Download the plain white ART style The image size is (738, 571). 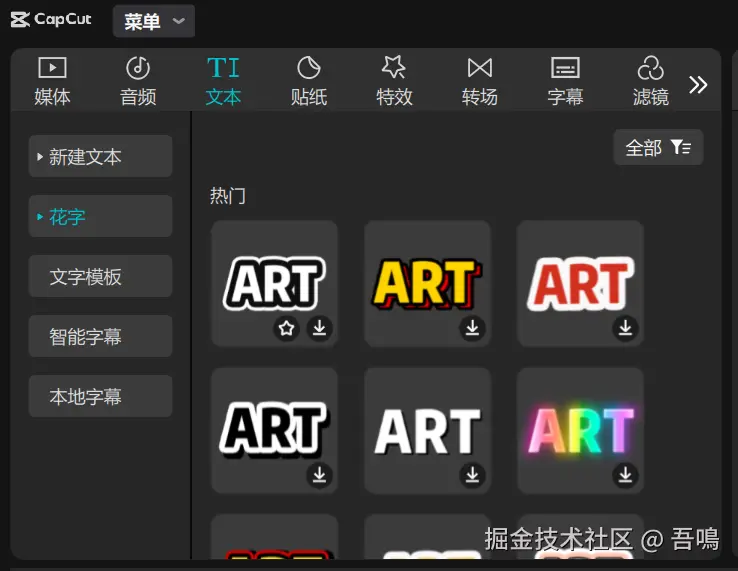pyautogui.click(x=473, y=475)
